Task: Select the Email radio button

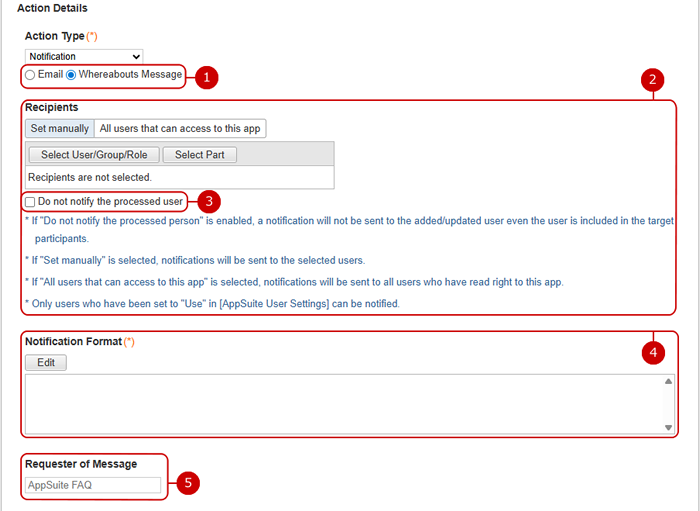Action: (x=30, y=75)
